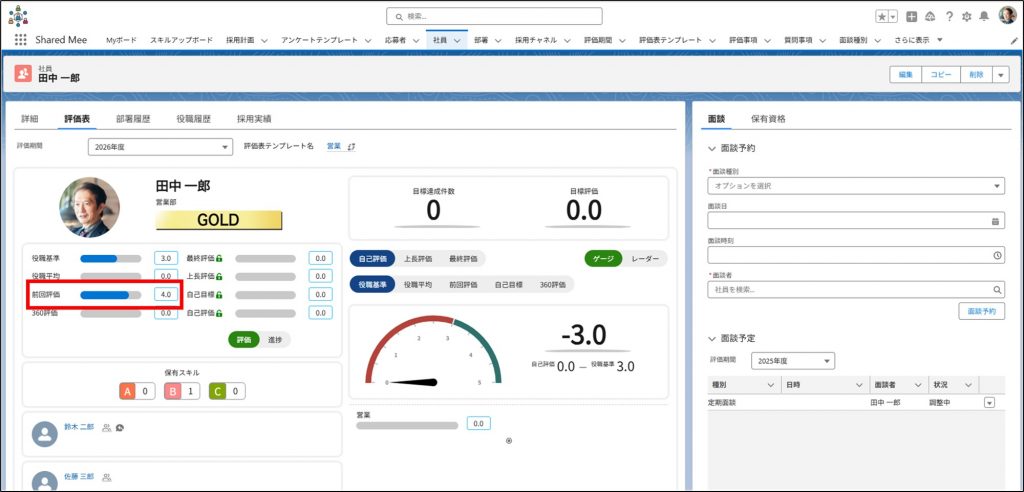Viewport: 1024px width, 492px height.
Task: Click the swap icon beside 営業 template
Action: coord(352,147)
